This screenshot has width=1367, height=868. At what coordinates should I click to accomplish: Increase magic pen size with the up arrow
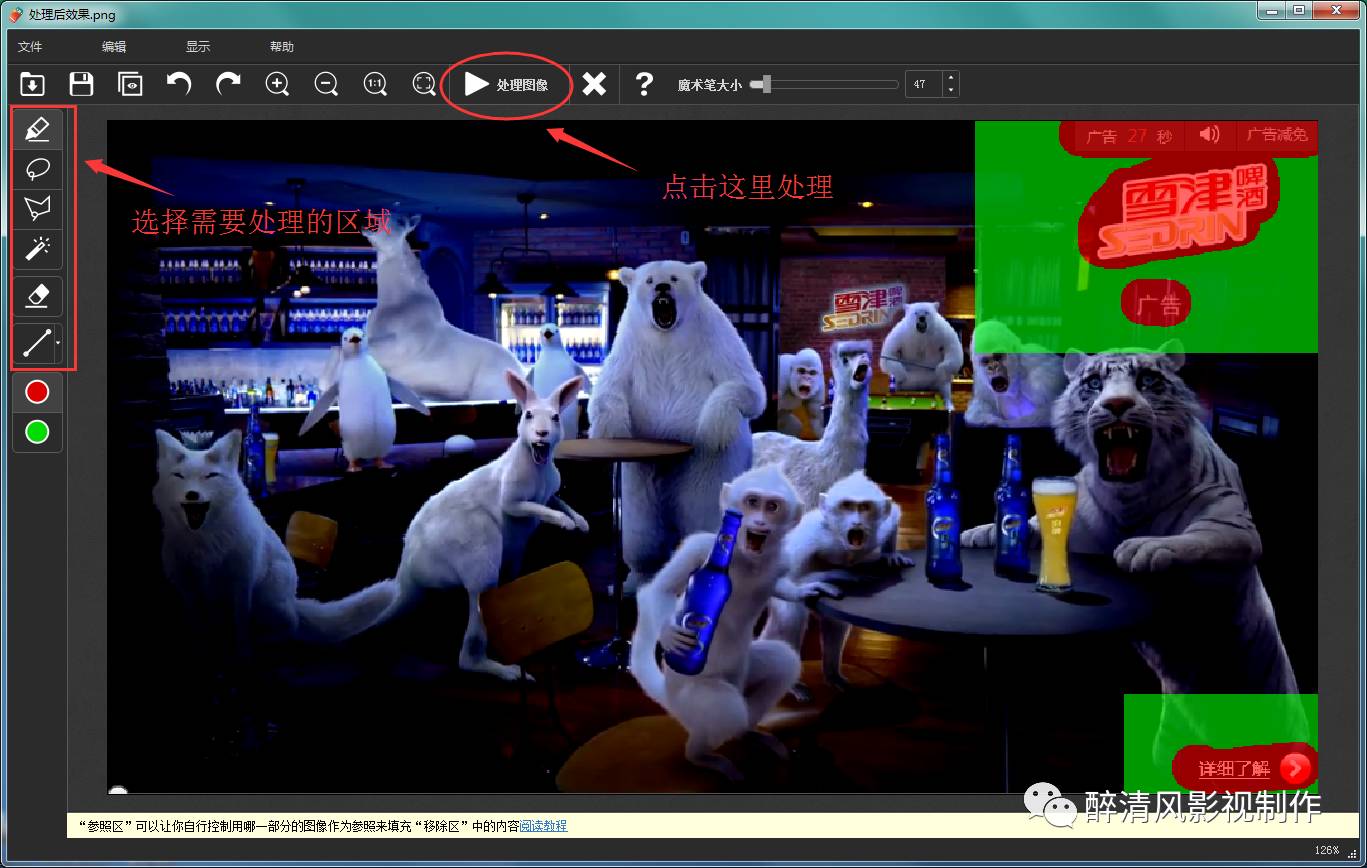coord(949,78)
